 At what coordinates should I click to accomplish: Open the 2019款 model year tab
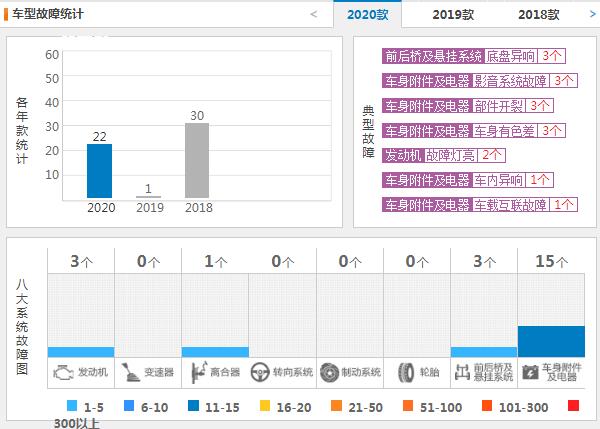(453, 15)
